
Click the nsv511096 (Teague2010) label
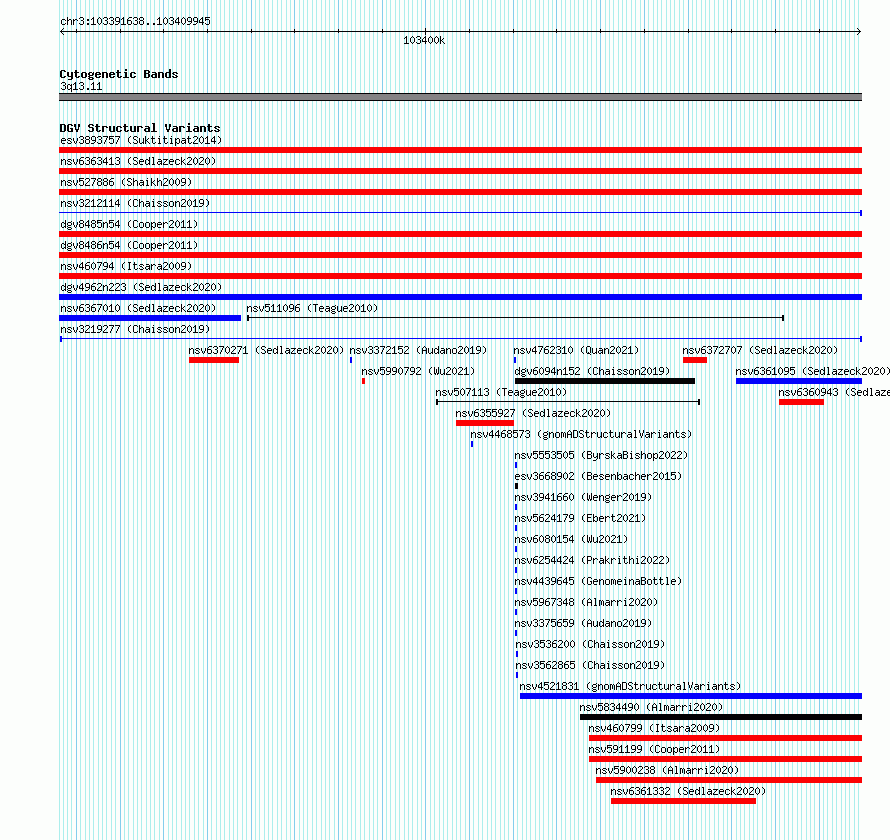click(x=312, y=308)
